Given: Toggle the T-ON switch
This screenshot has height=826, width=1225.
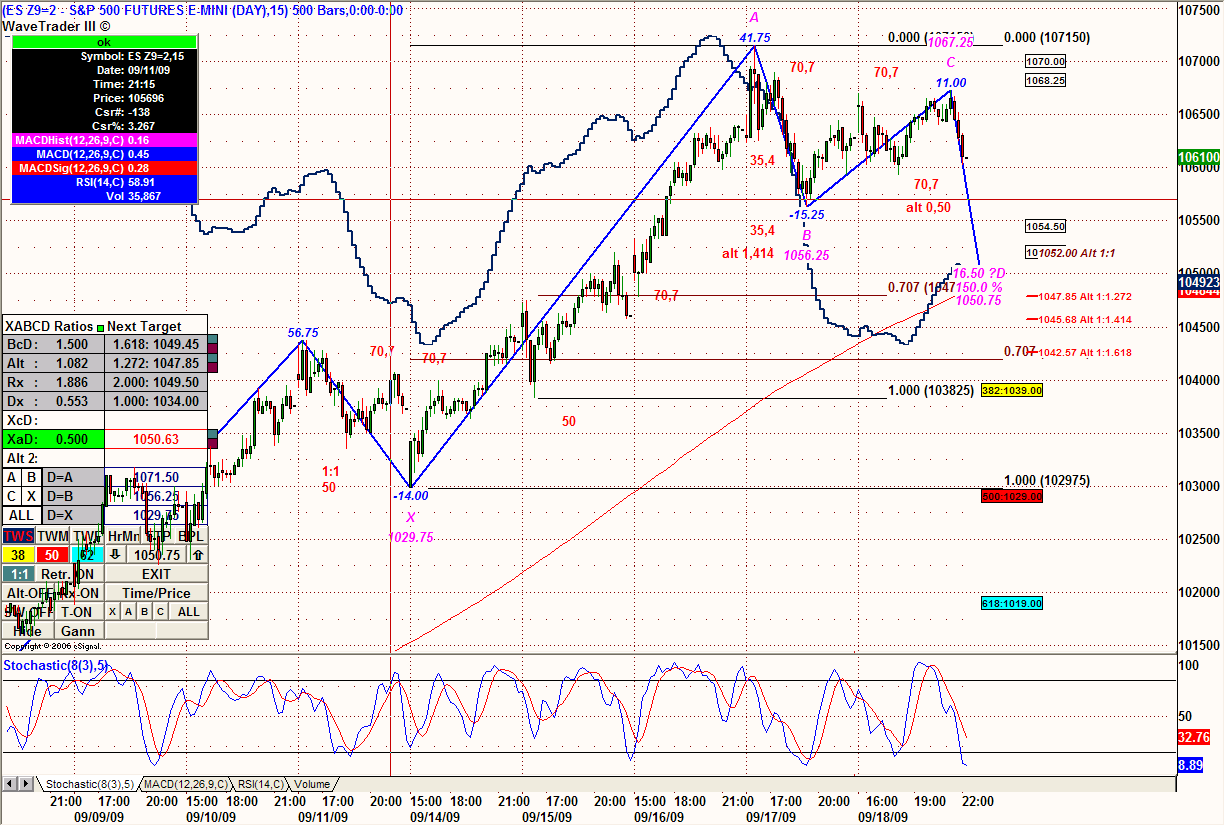Looking at the screenshot, I should coord(77,611).
